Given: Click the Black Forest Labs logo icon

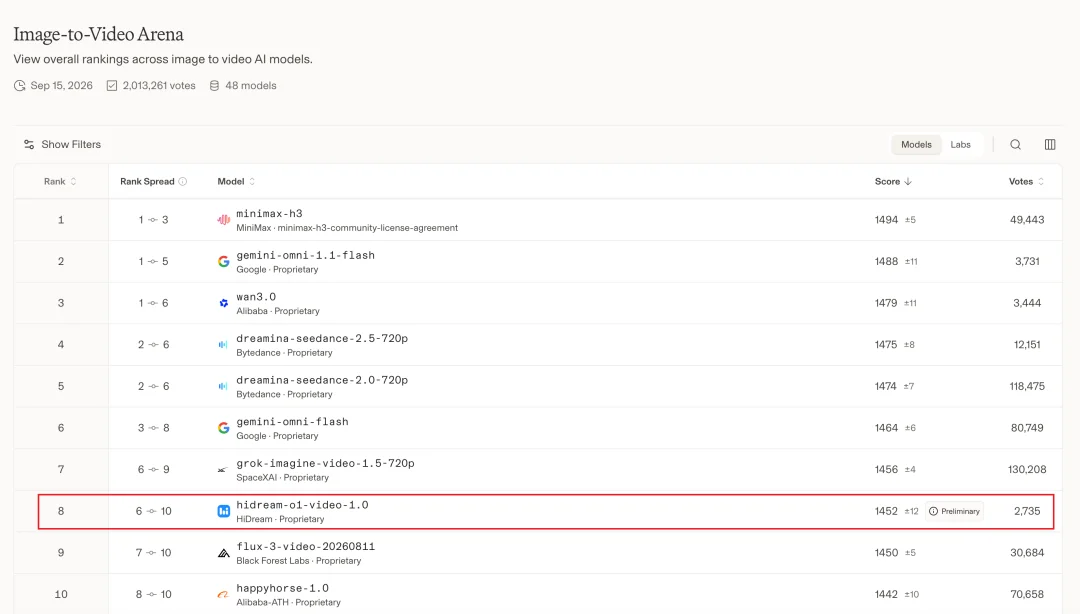Looking at the screenshot, I should coord(223,553).
